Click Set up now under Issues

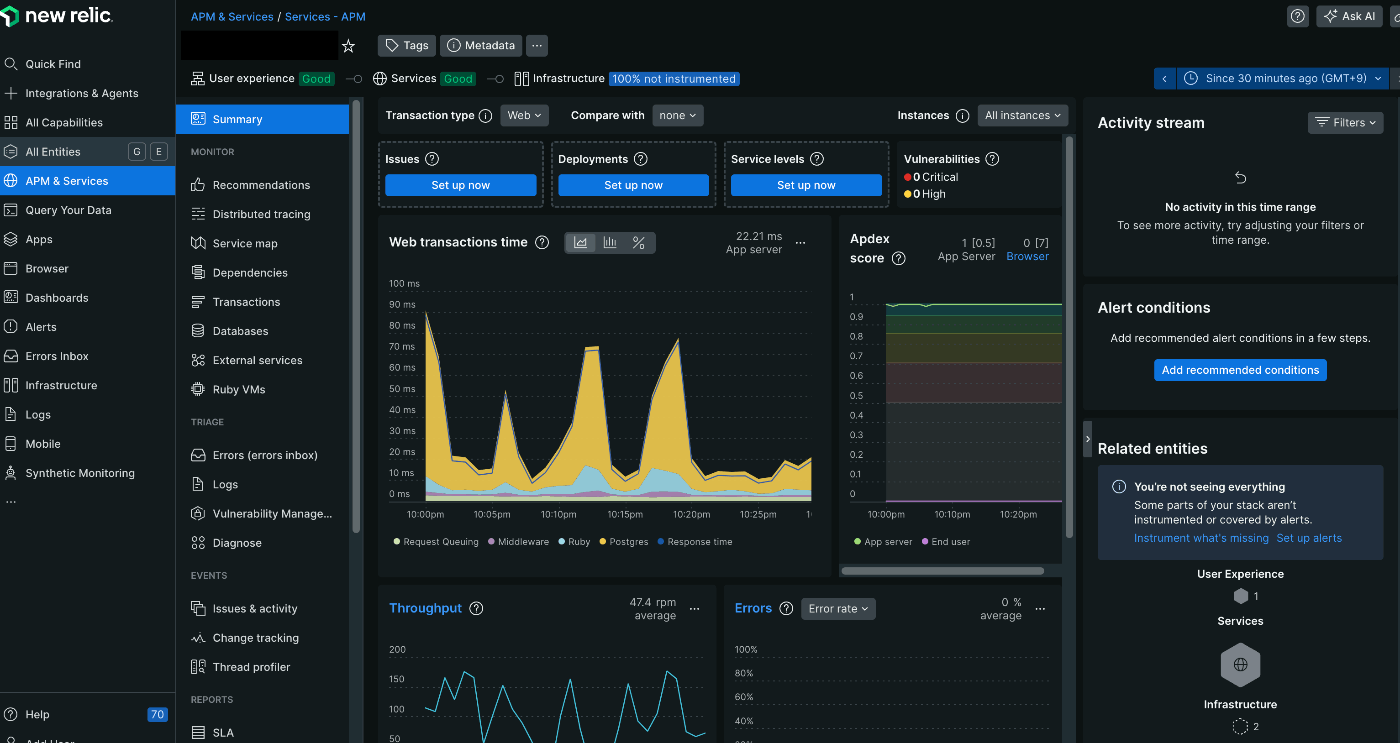461,185
